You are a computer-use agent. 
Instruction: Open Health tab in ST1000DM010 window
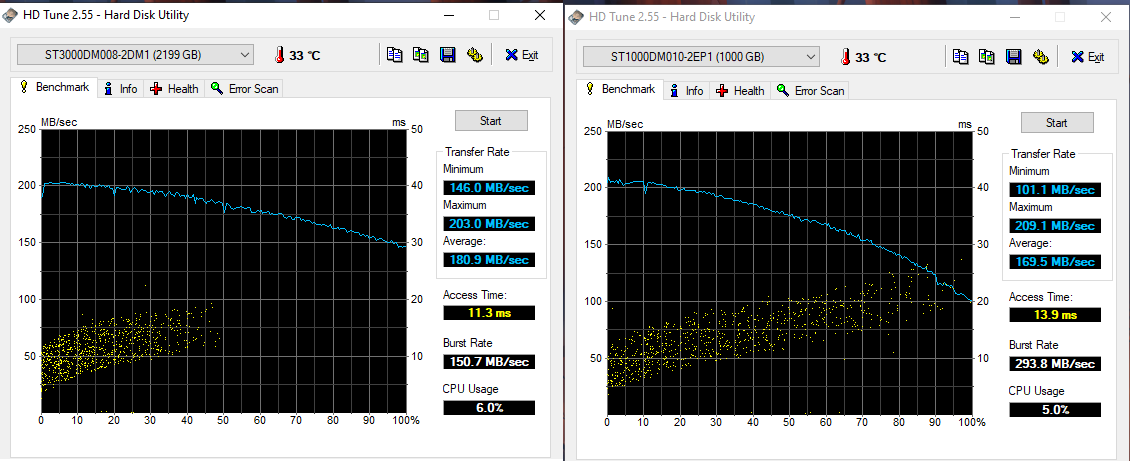click(740, 91)
